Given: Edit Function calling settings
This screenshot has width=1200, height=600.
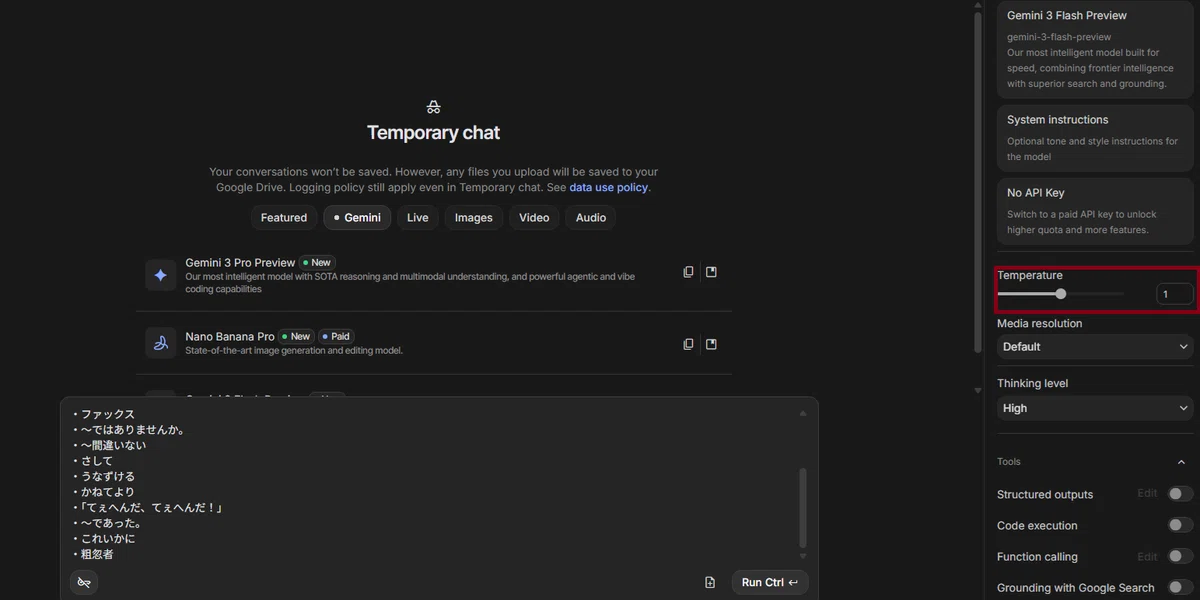Looking at the screenshot, I should point(1147,556).
